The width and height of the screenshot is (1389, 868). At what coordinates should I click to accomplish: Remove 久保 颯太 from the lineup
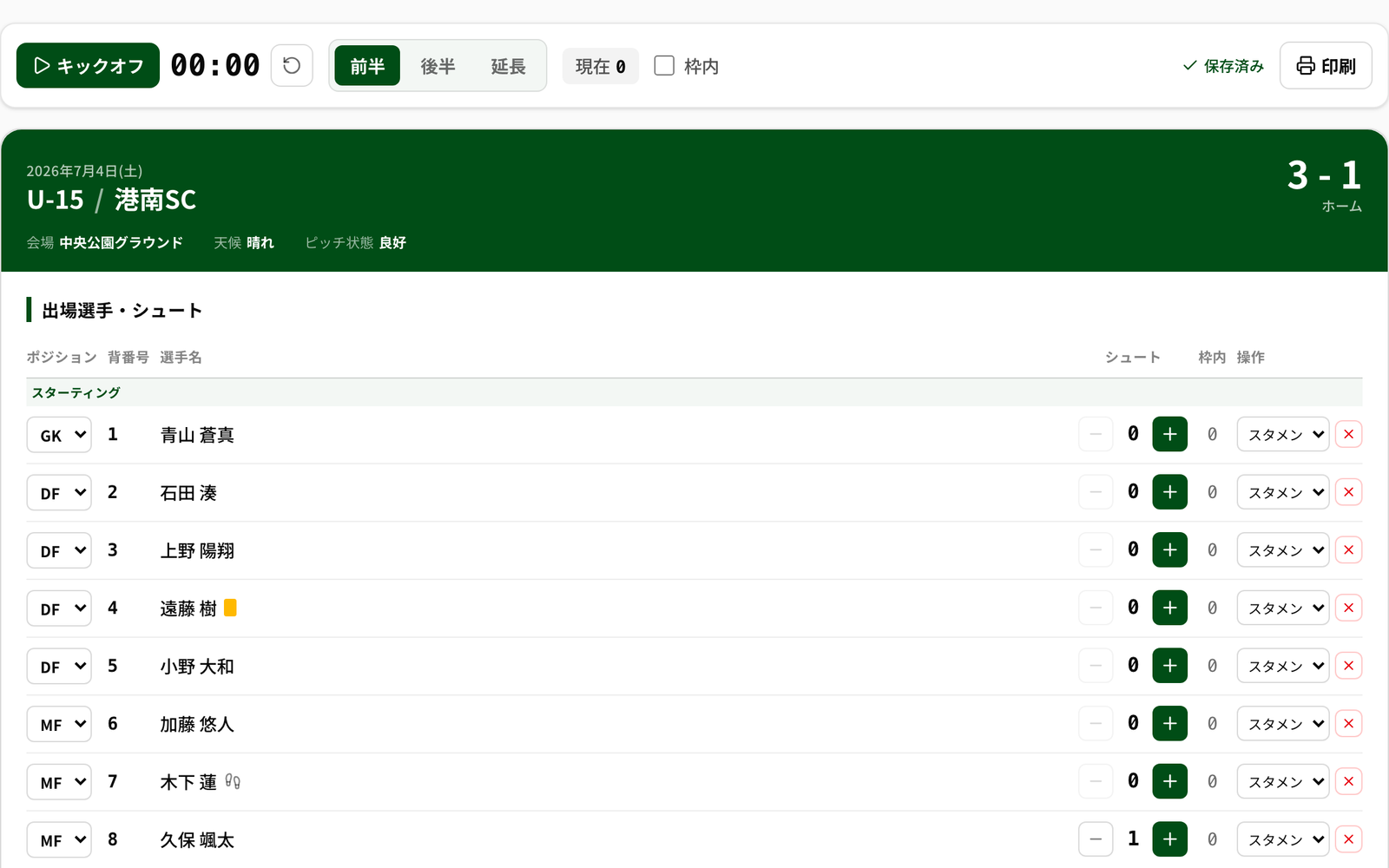click(1348, 839)
